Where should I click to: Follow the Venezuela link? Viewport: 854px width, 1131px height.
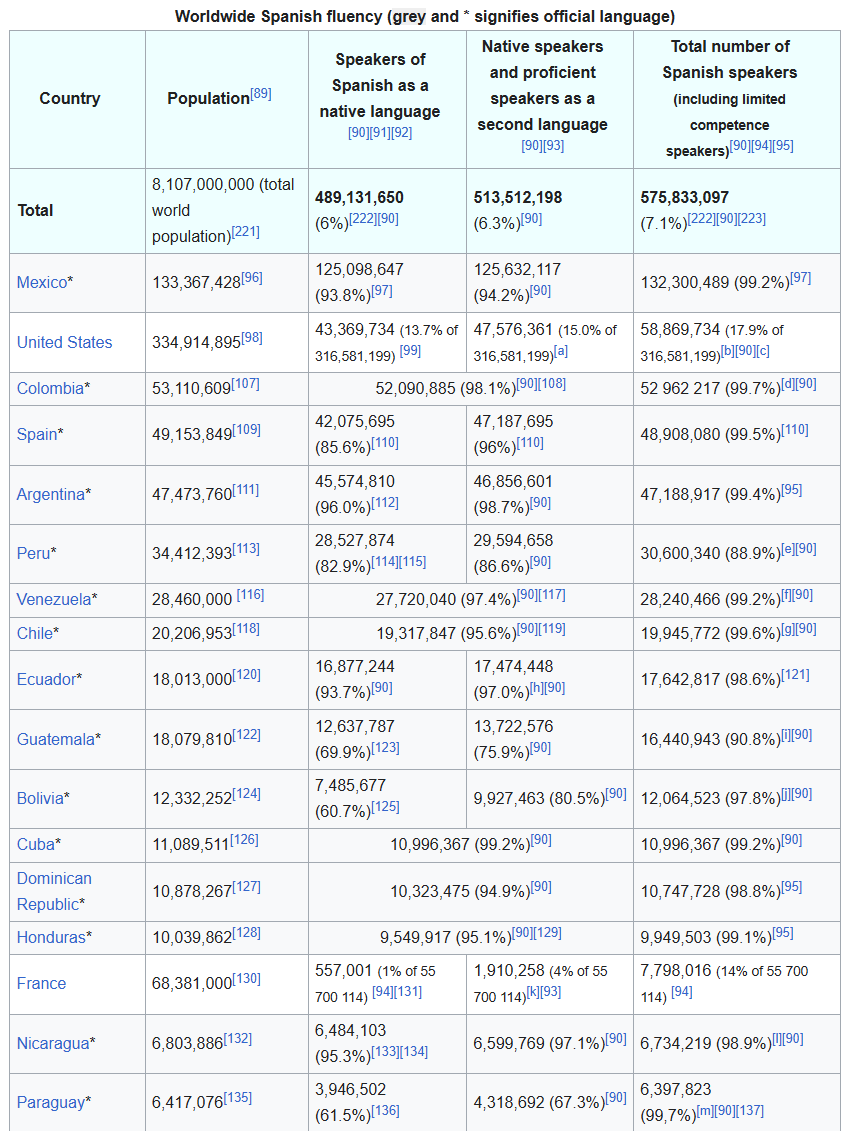click(x=56, y=600)
